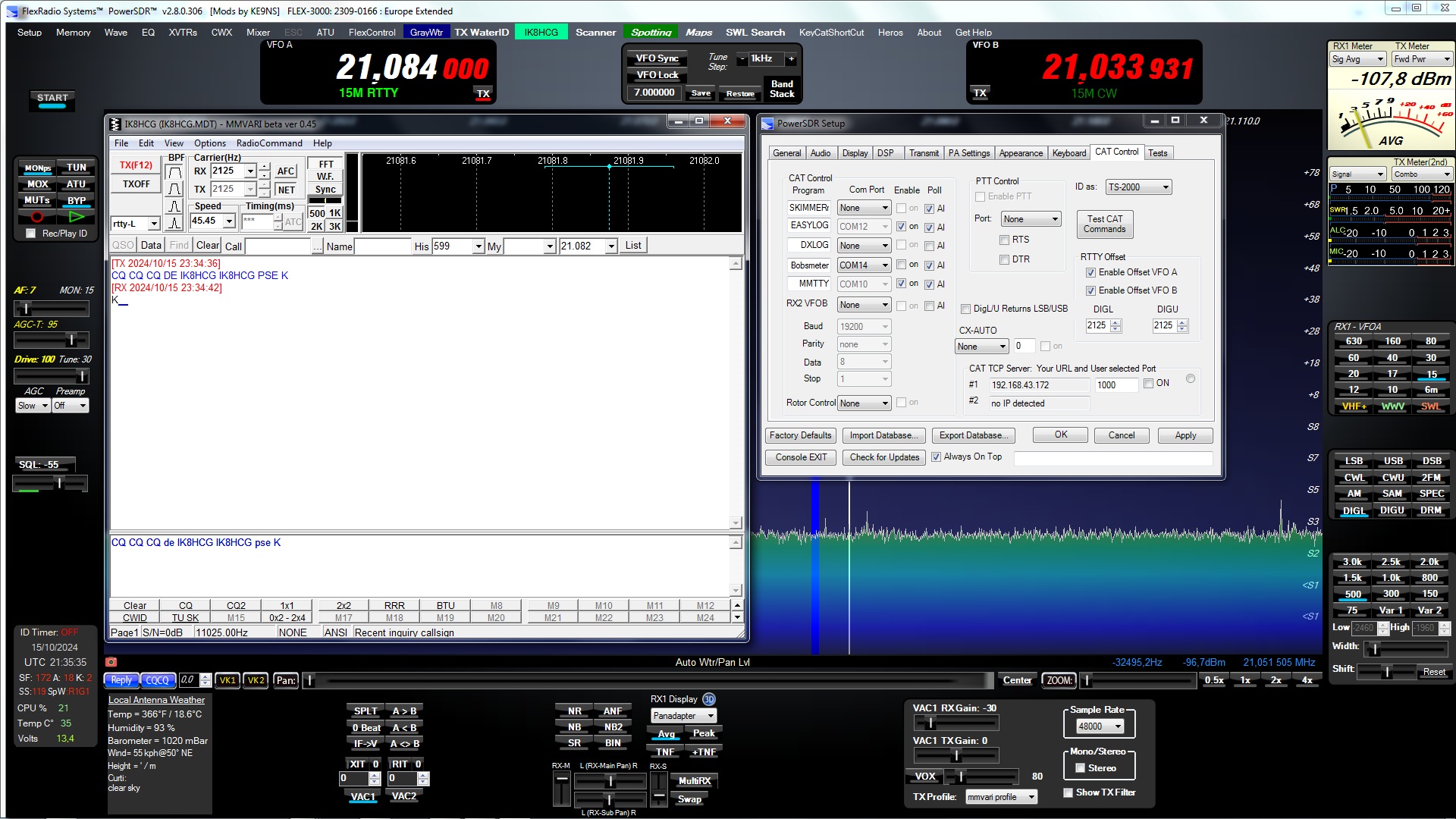Open the Options menu in MMVARI
The width and height of the screenshot is (1456, 819).
point(209,143)
